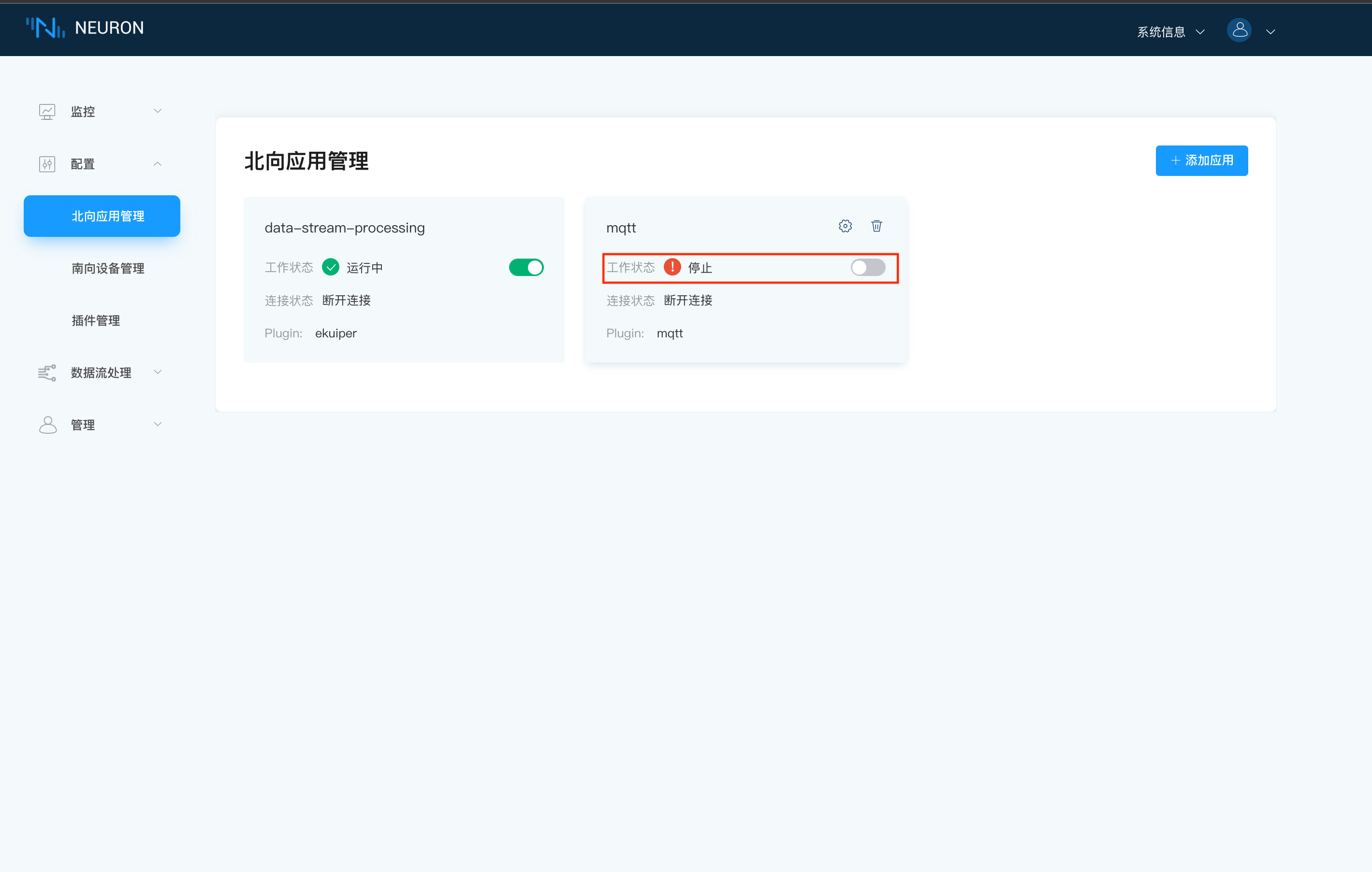Expand the 系统信息 dropdown

click(1170, 32)
